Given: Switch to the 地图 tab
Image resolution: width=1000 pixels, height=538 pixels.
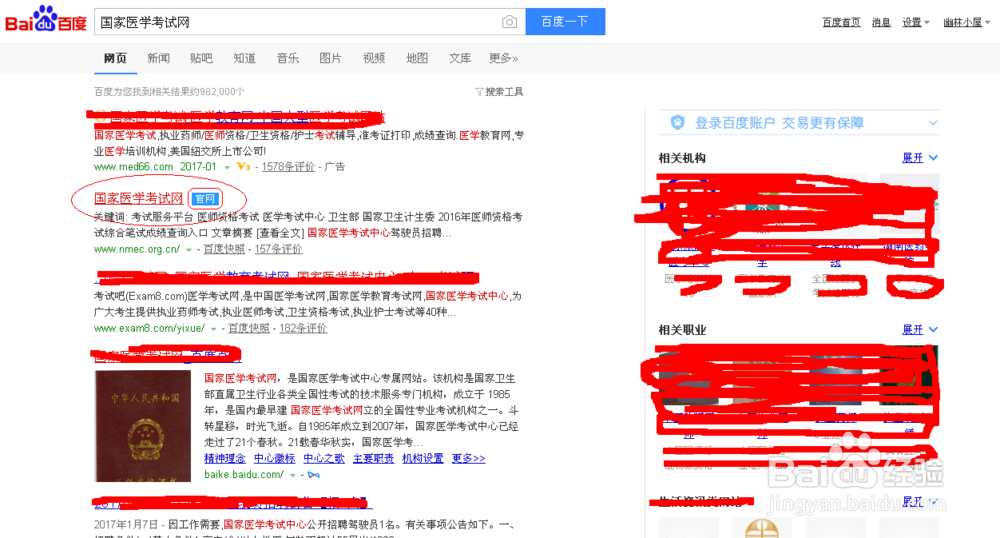Looking at the screenshot, I should pos(417,58).
